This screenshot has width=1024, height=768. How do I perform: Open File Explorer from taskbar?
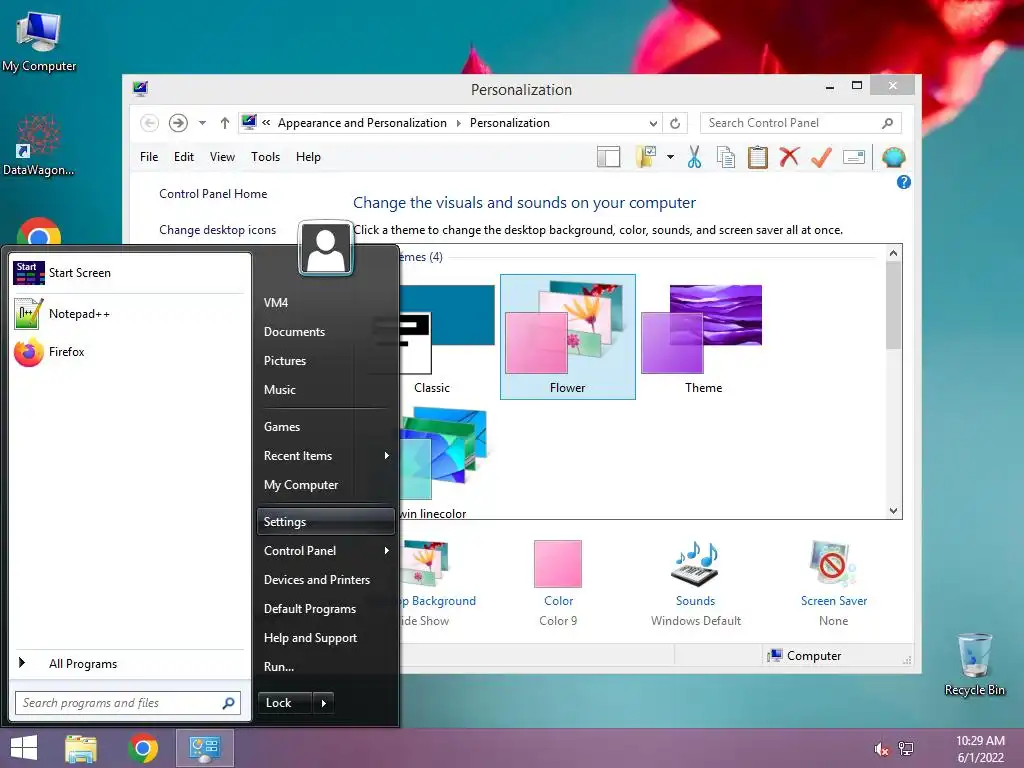(81, 748)
